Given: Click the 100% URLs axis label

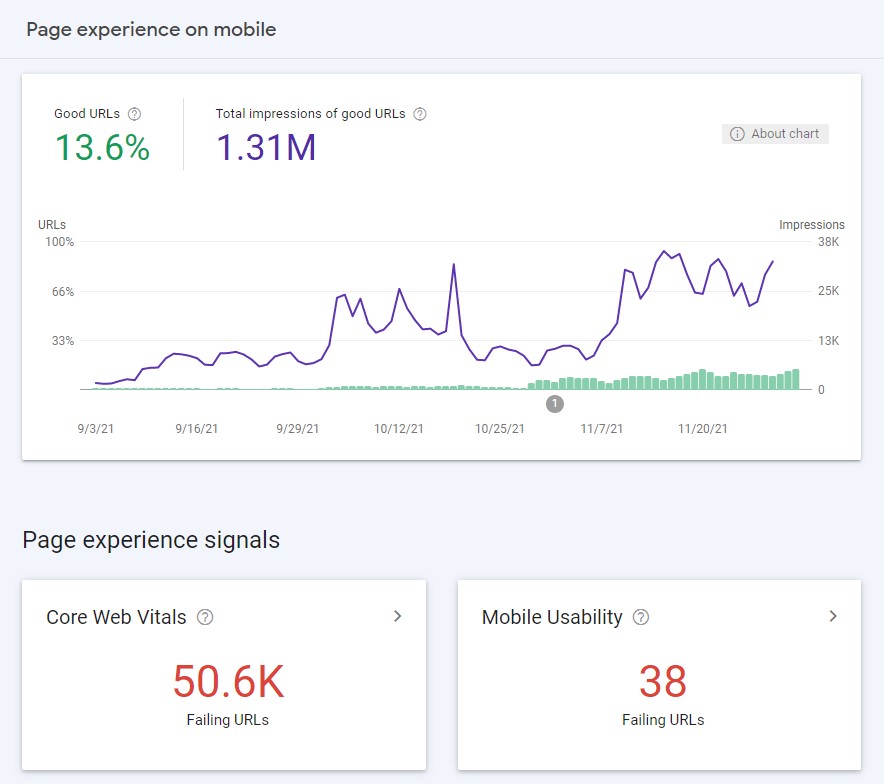Looking at the screenshot, I should click(x=59, y=242).
